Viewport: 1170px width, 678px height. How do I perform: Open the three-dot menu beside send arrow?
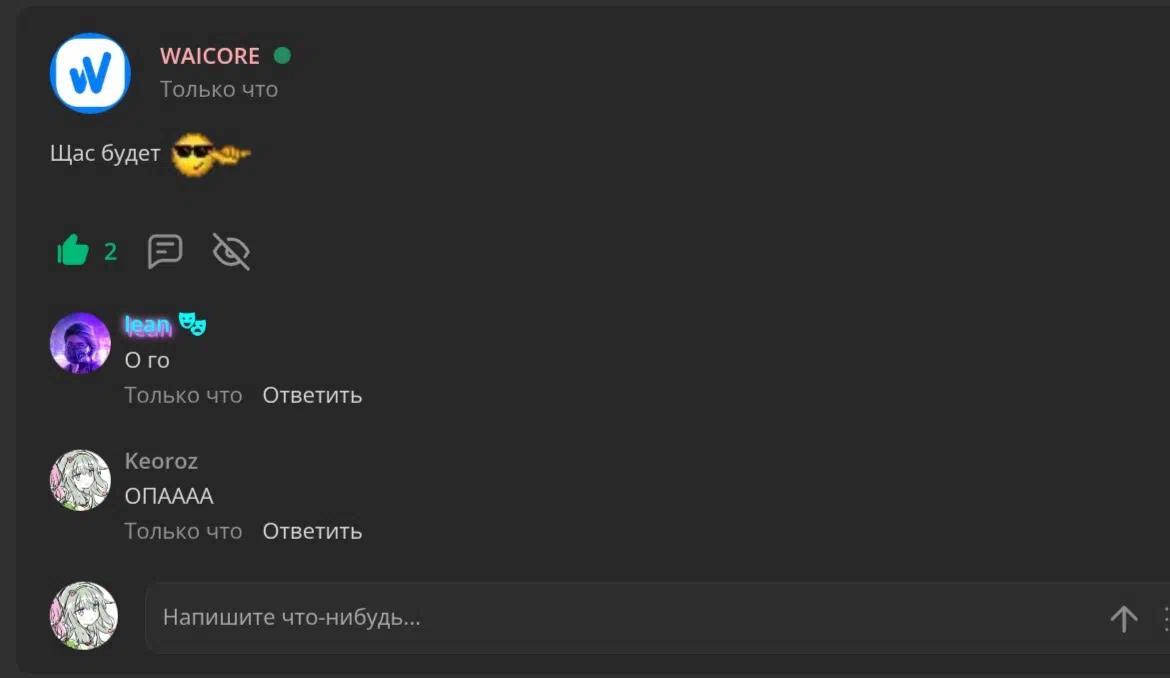pyautogui.click(x=1165, y=619)
